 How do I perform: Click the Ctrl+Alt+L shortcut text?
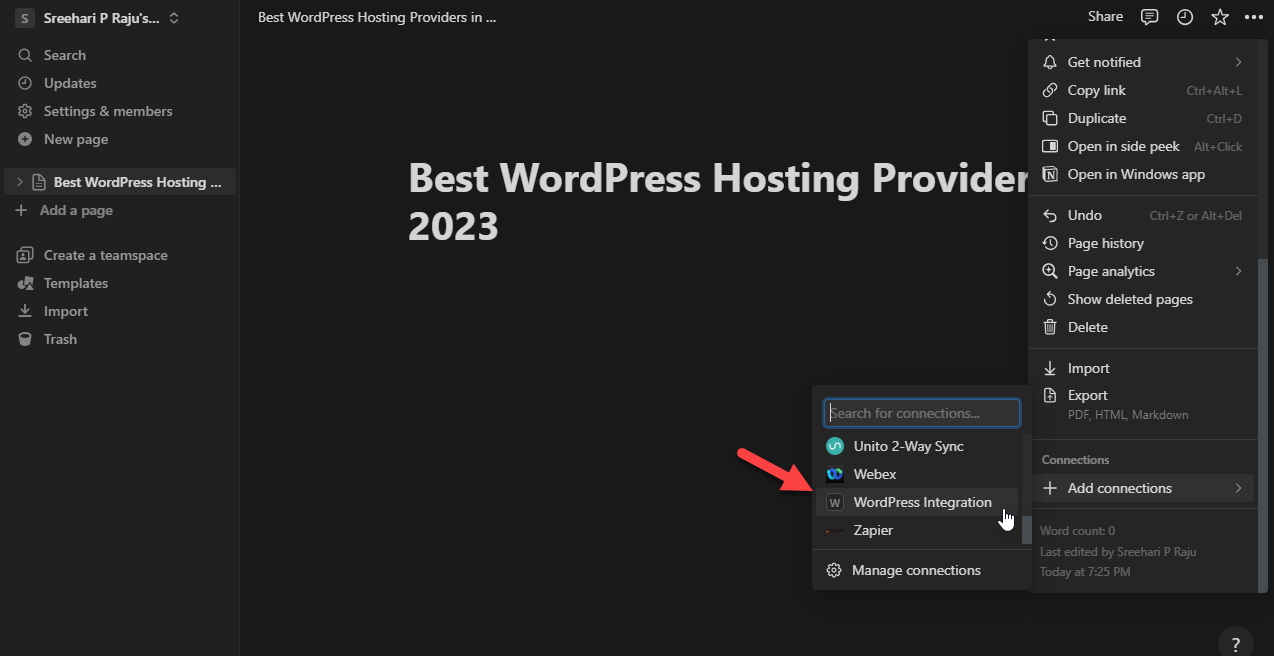pyautogui.click(x=1214, y=91)
